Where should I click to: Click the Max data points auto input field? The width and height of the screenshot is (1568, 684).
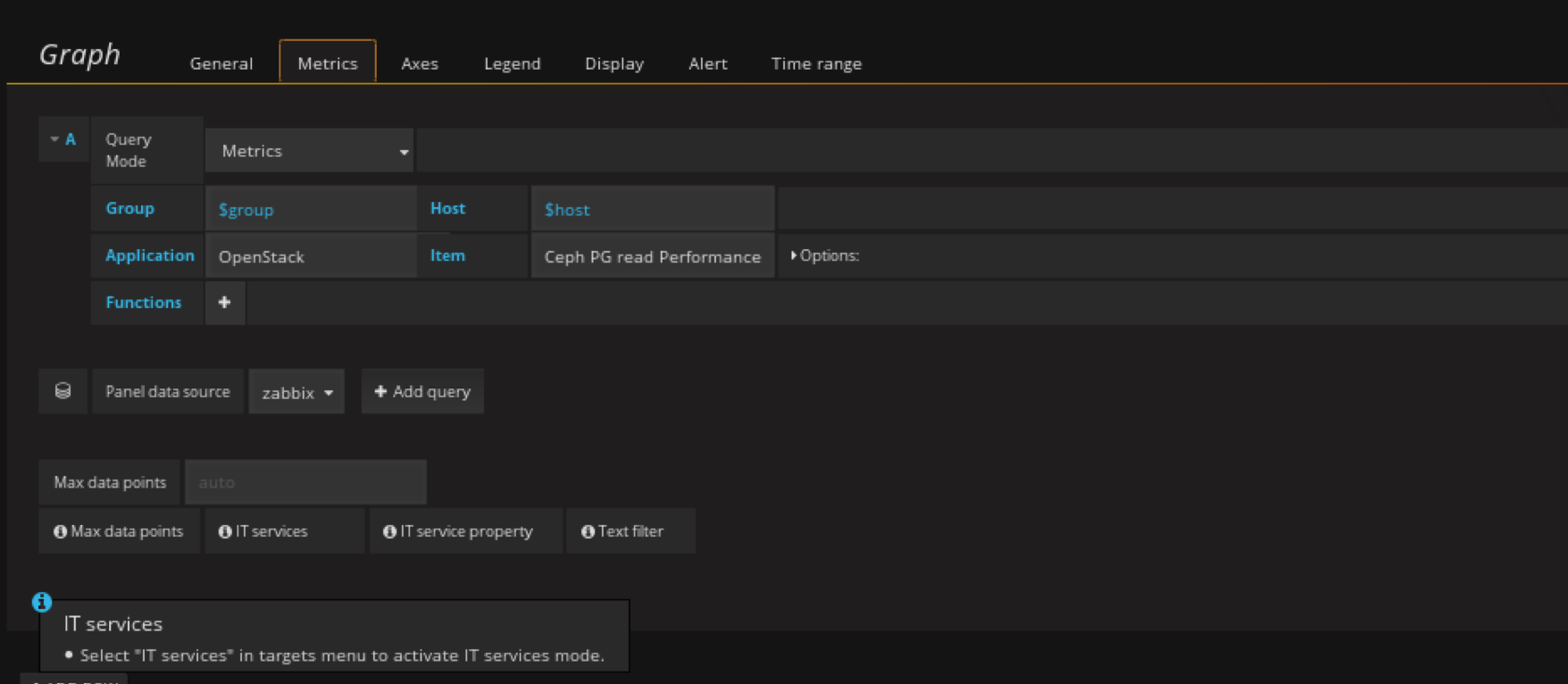point(305,482)
